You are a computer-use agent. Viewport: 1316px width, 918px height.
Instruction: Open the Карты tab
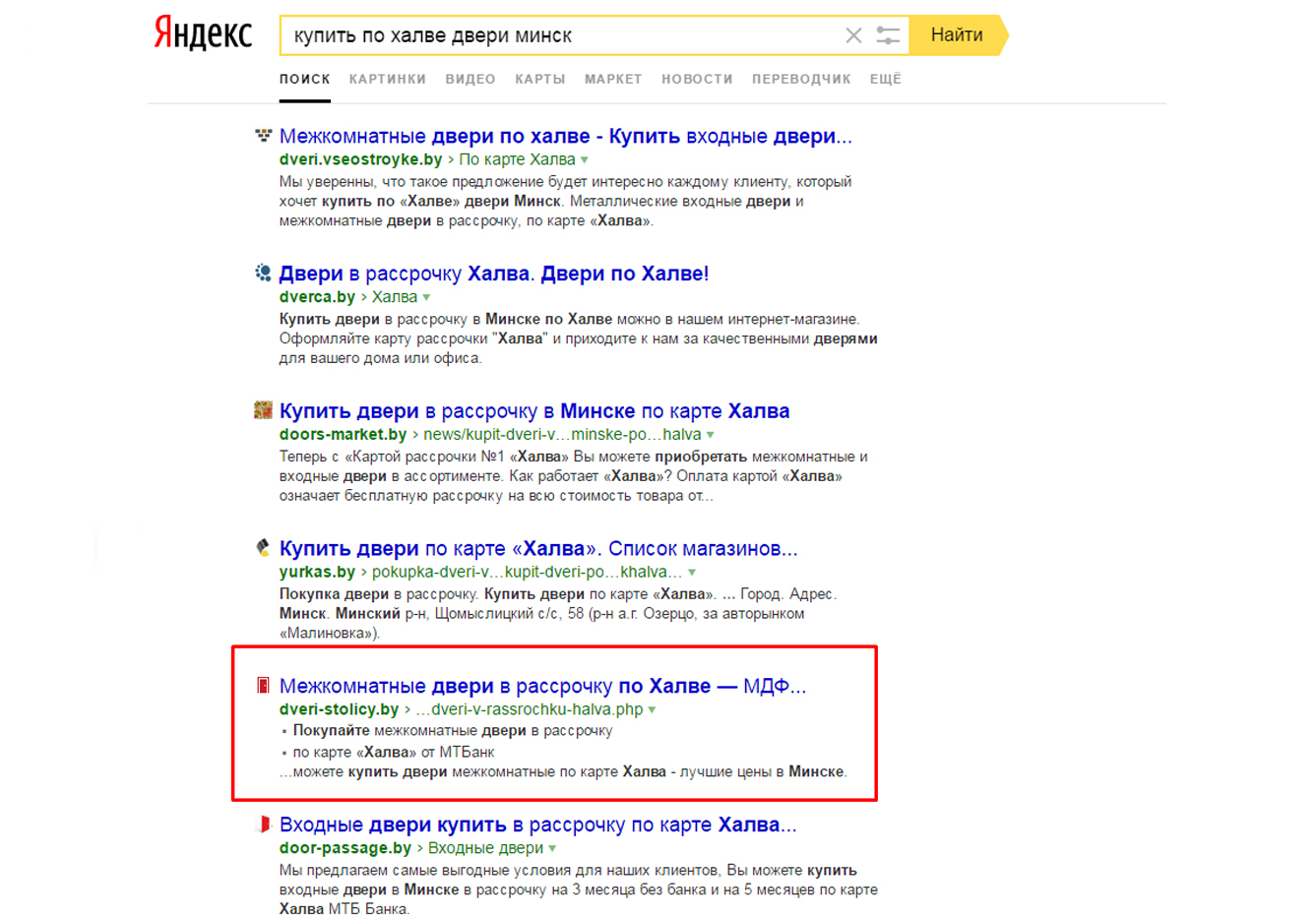click(x=540, y=79)
